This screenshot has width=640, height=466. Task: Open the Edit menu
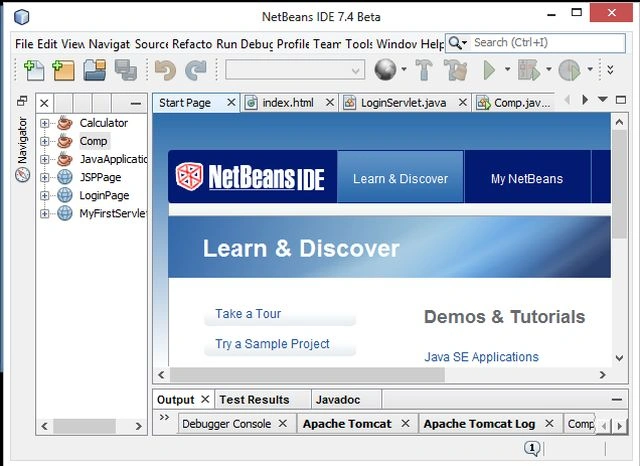coord(47,44)
